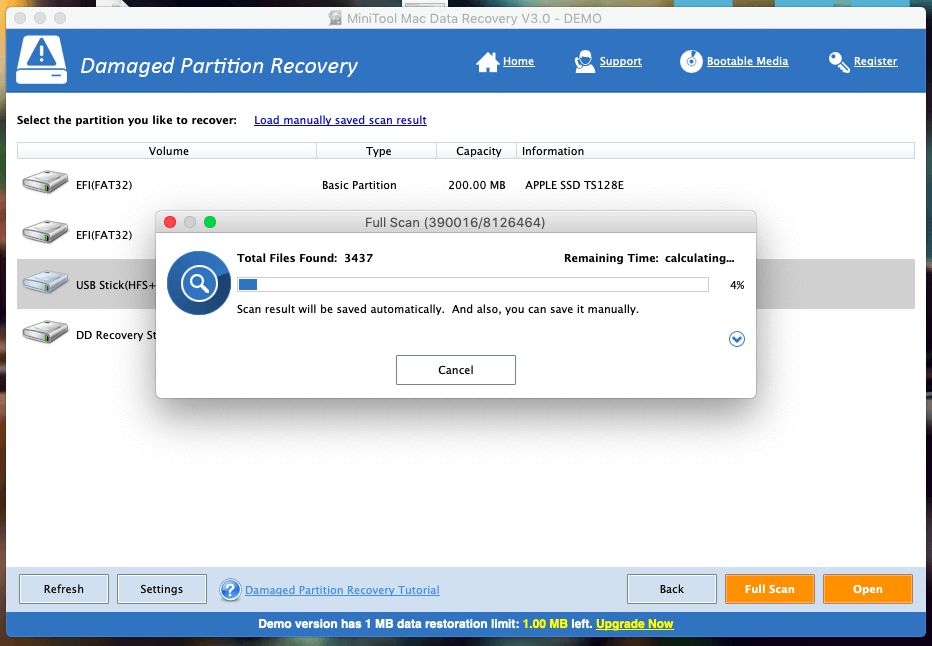Click the 200.00 MB capacity cell
Screen dimensions: 932x646
click(x=477, y=185)
